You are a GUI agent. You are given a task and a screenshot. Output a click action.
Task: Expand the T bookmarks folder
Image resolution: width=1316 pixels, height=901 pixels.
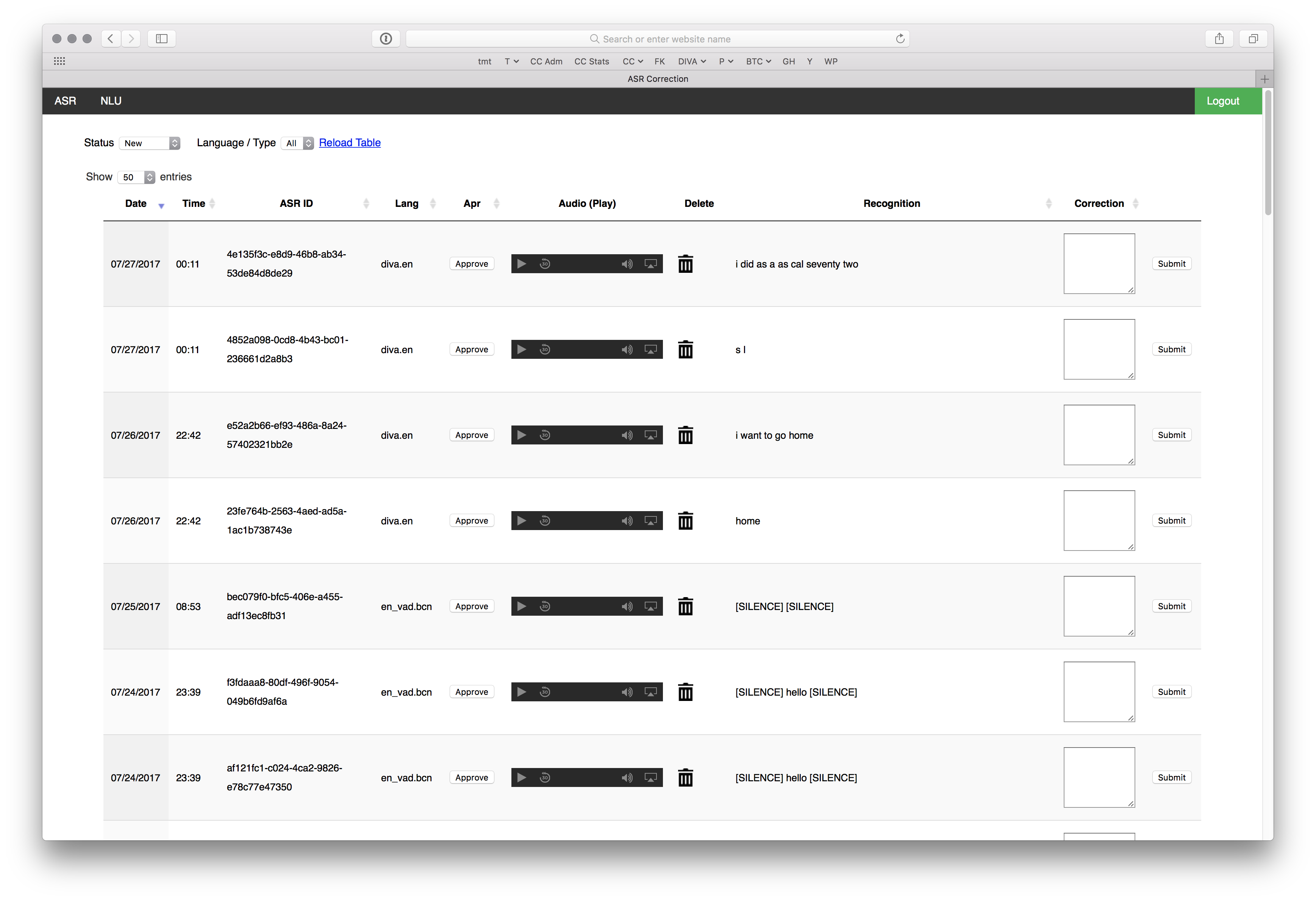coord(511,61)
